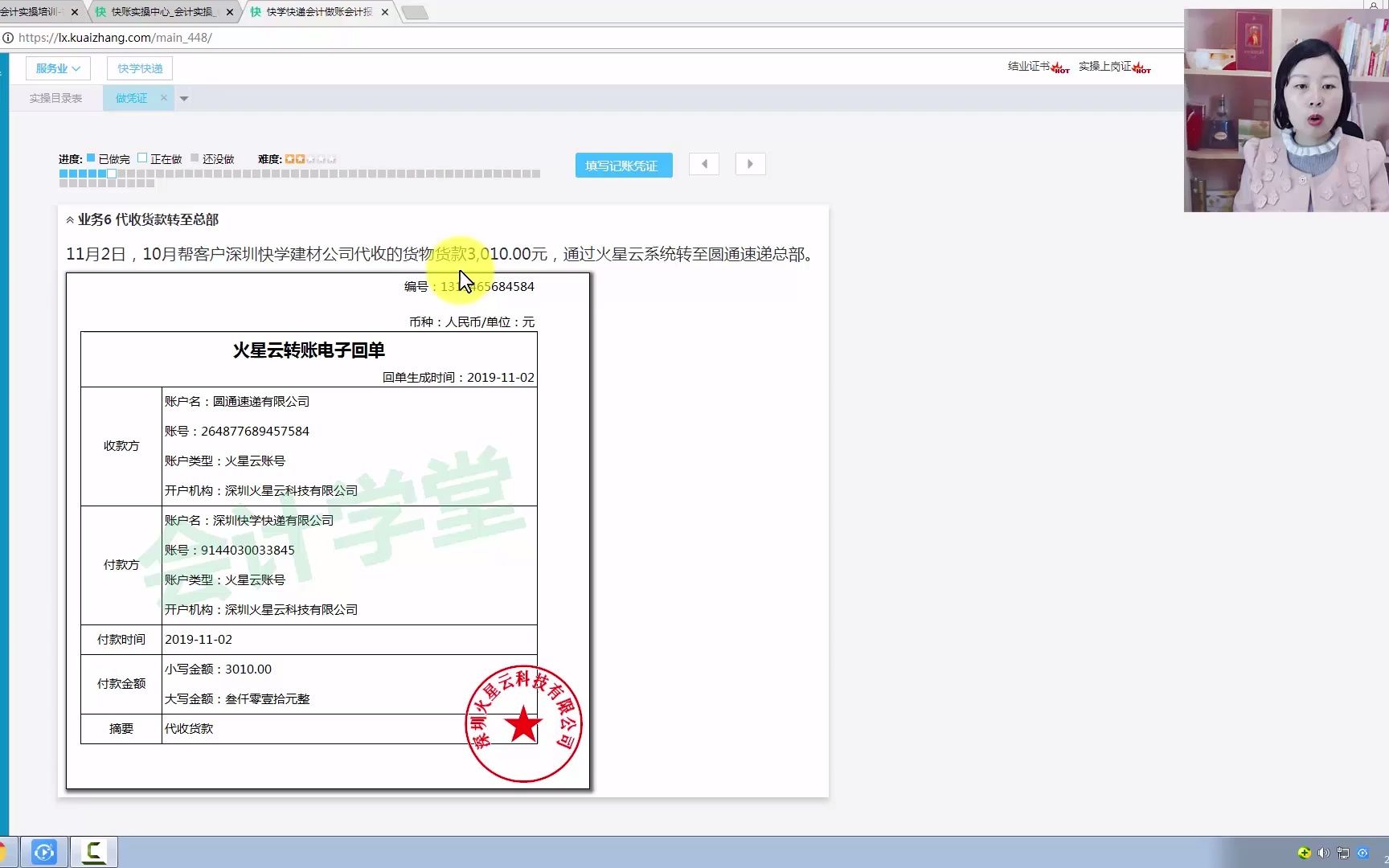Click the 小写金额:3010.00 amount
The height and width of the screenshot is (868, 1389).
(218, 669)
